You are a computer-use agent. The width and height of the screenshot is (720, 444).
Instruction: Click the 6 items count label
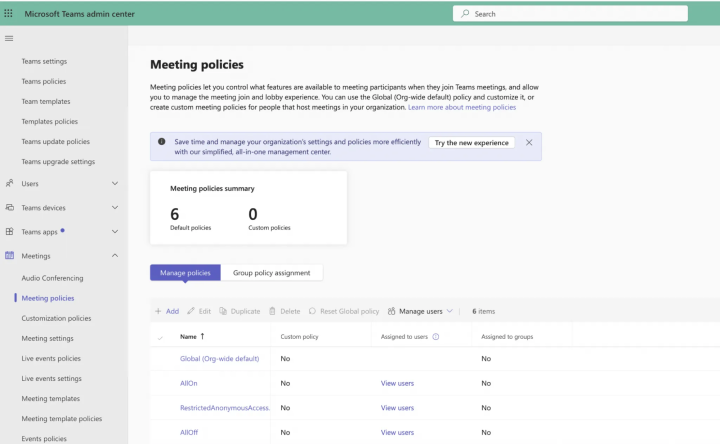click(x=484, y=311)
